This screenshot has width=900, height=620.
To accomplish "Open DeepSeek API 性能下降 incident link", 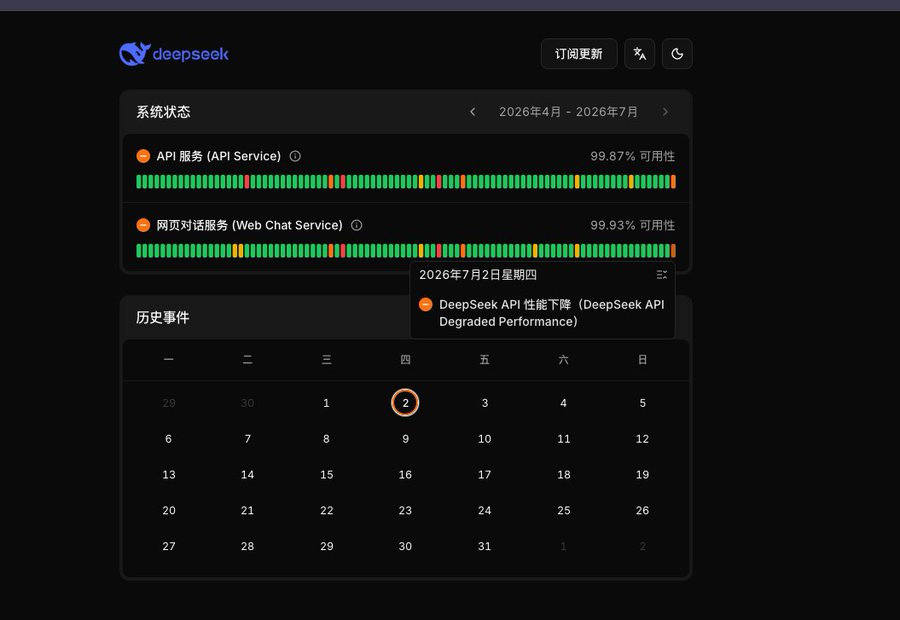I will [x=552, y=313].
